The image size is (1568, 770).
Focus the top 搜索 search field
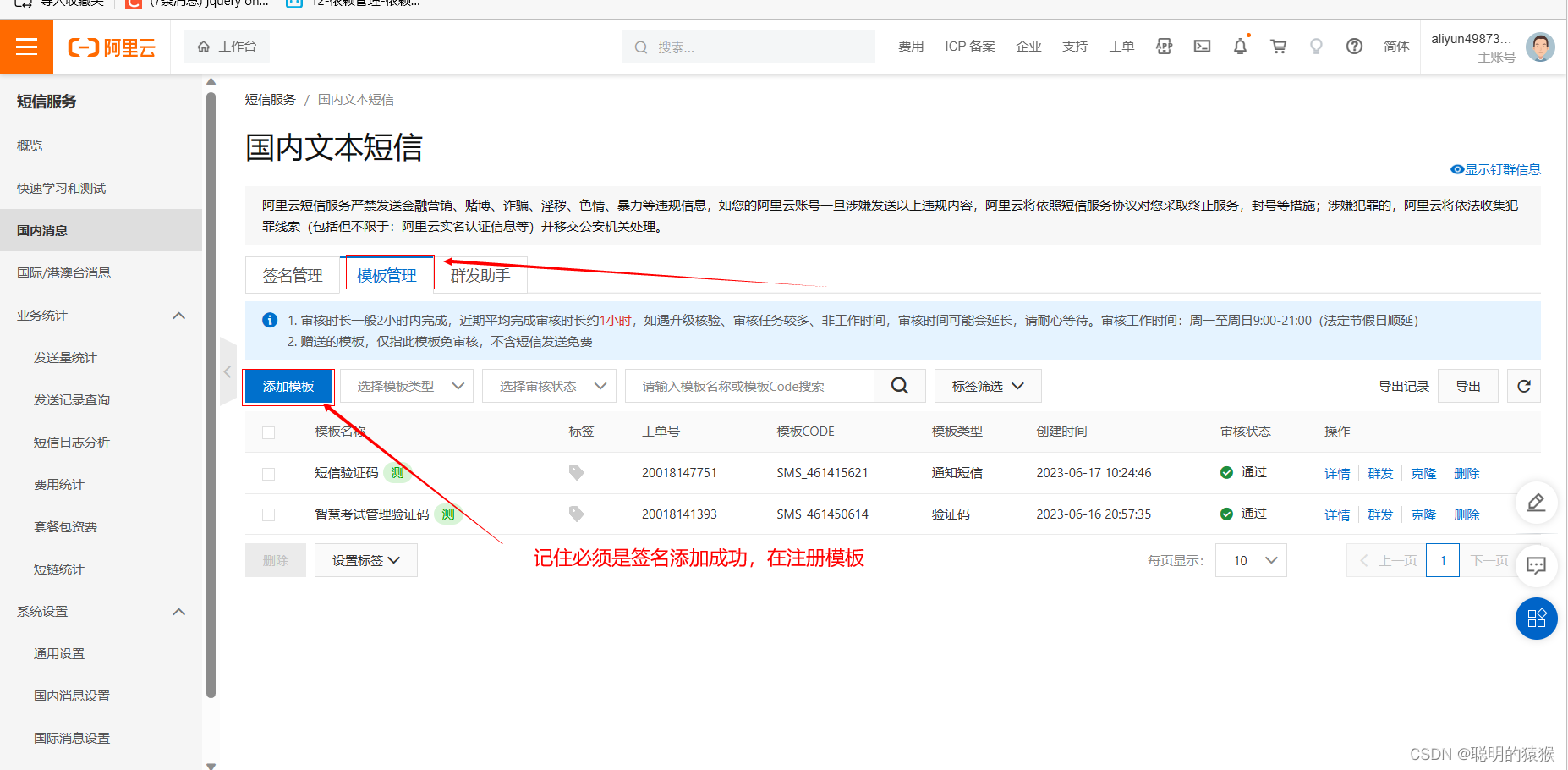coord(748,47)
